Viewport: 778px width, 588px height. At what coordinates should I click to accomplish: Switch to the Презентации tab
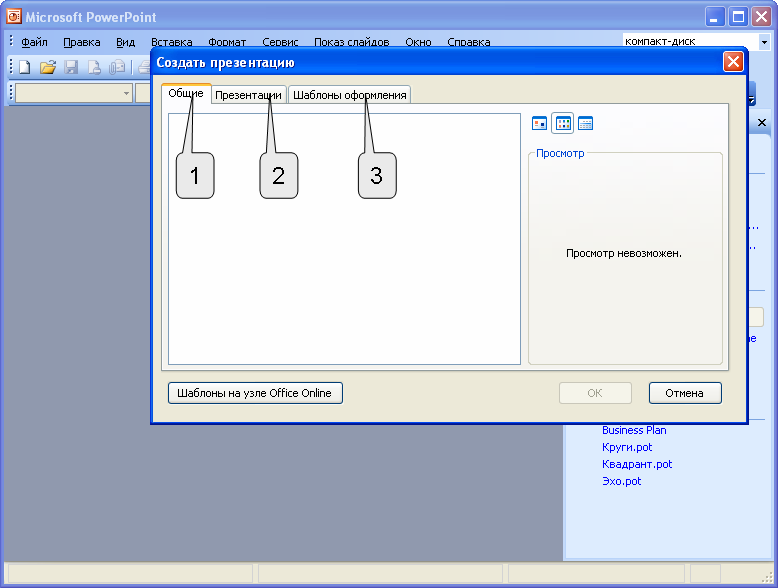pyautogui.click(x=249, y=95)
